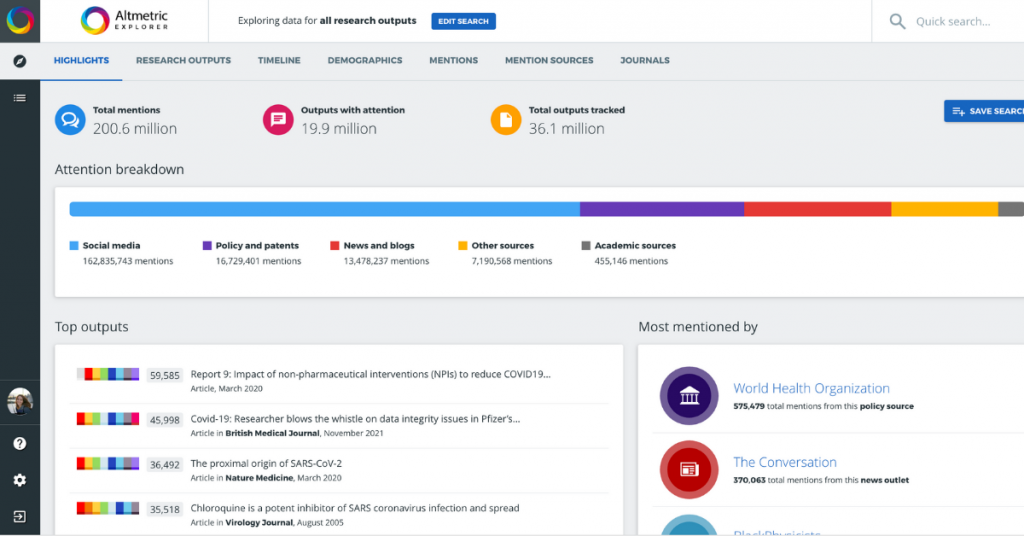The height and width of the screenshot is (536, 1024).
Task: Click the Altmetric rainbow logo in the sidebar
Action: tap(20, 20)
